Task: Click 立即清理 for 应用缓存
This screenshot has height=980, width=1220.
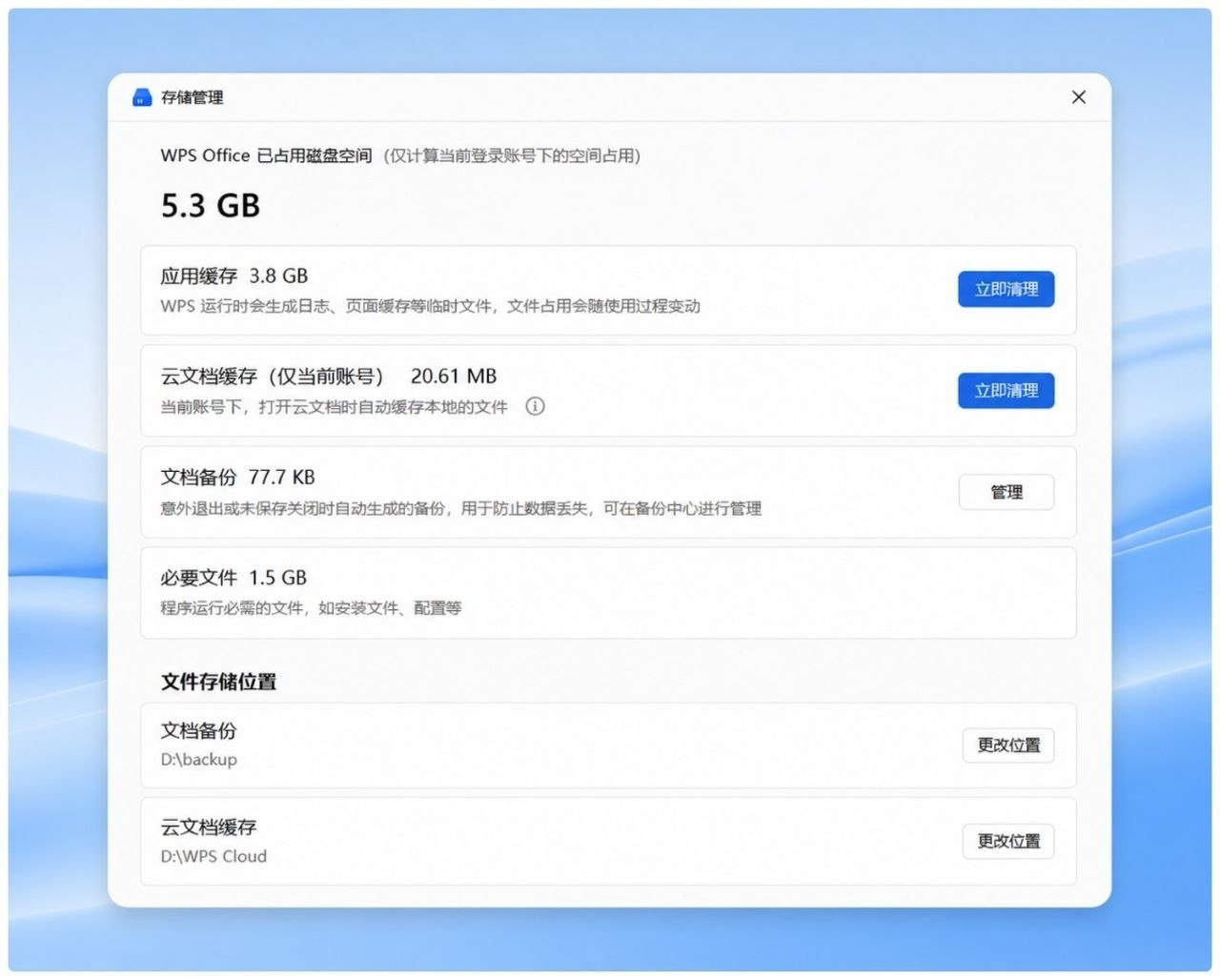Action: point(1006,289)
